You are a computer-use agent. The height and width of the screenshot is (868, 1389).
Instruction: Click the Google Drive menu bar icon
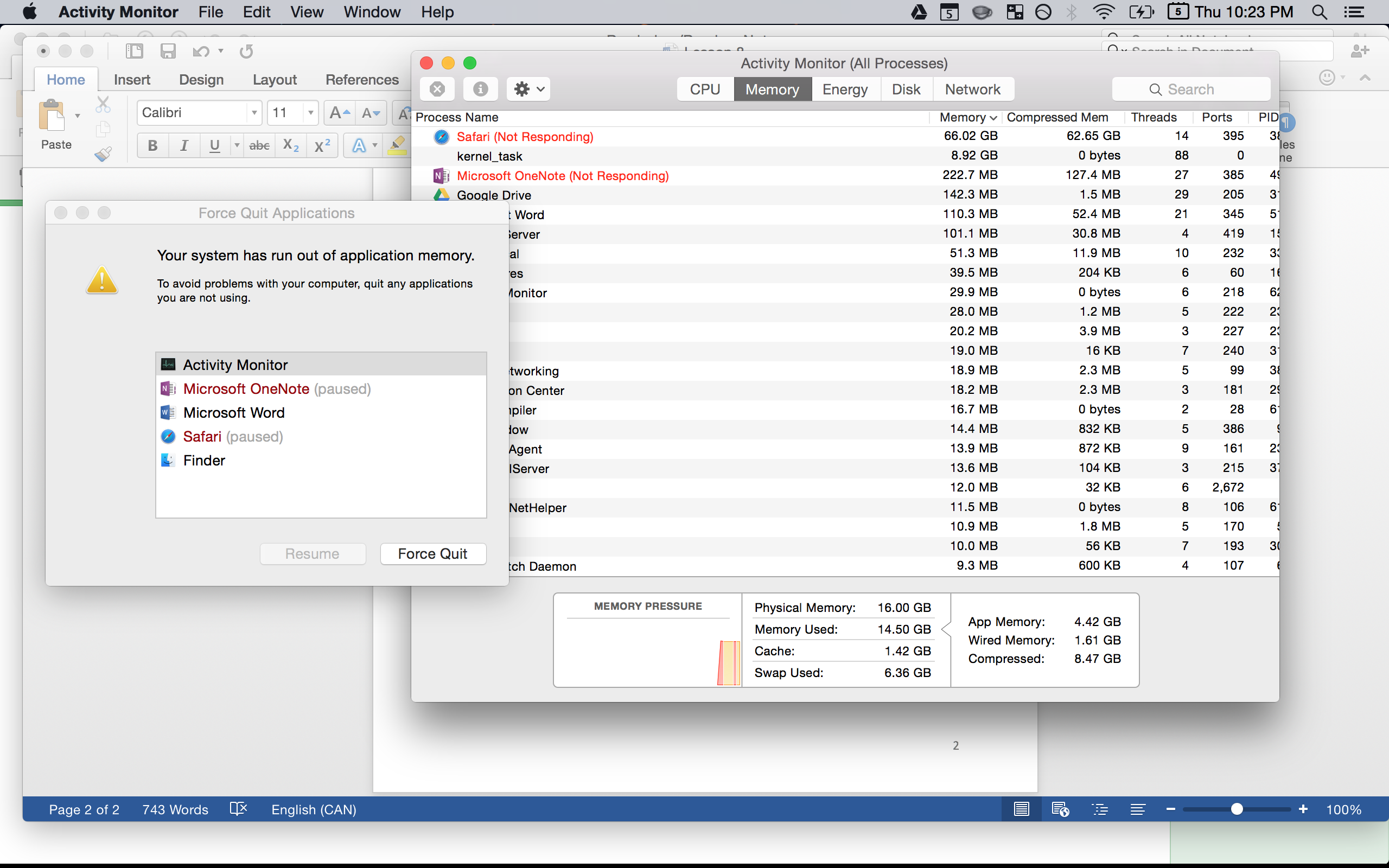[x=919, y=12]
